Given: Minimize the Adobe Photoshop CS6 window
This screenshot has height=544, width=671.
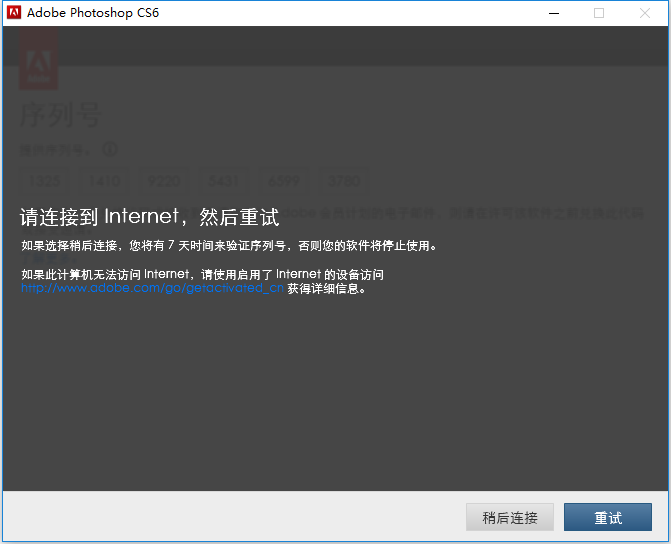Looking at the screenshot, I should 554,13.
